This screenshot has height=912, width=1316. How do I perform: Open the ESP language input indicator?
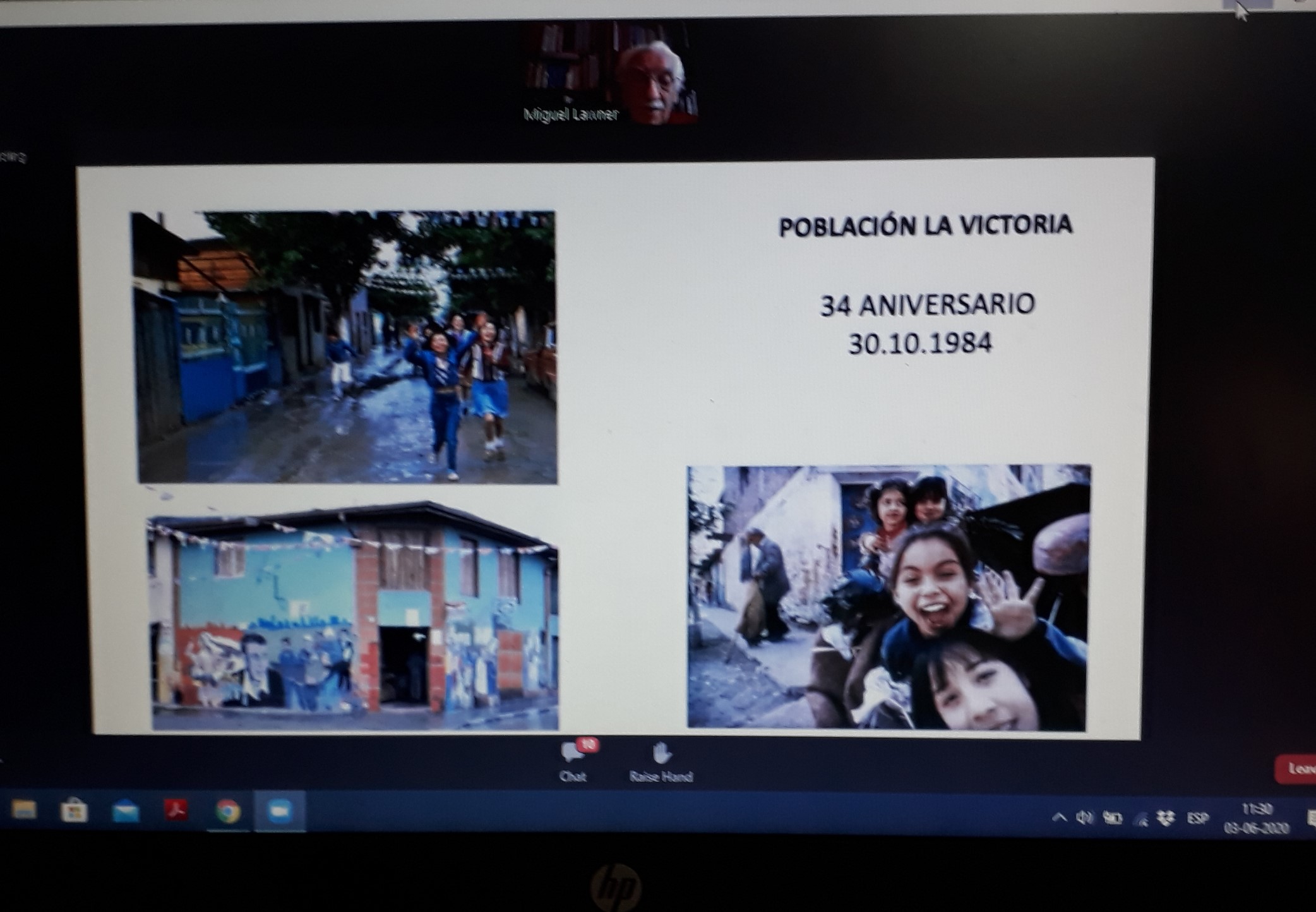pyautogui.click(x=1198, y=819)
